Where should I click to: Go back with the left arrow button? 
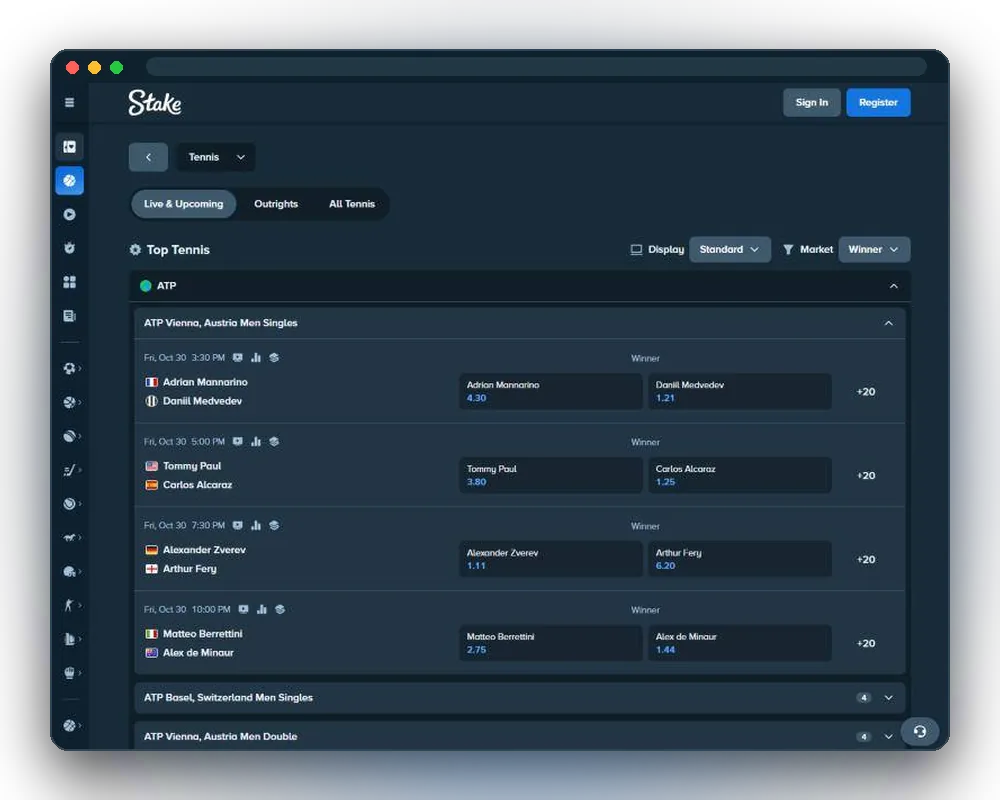coord(148,157)
